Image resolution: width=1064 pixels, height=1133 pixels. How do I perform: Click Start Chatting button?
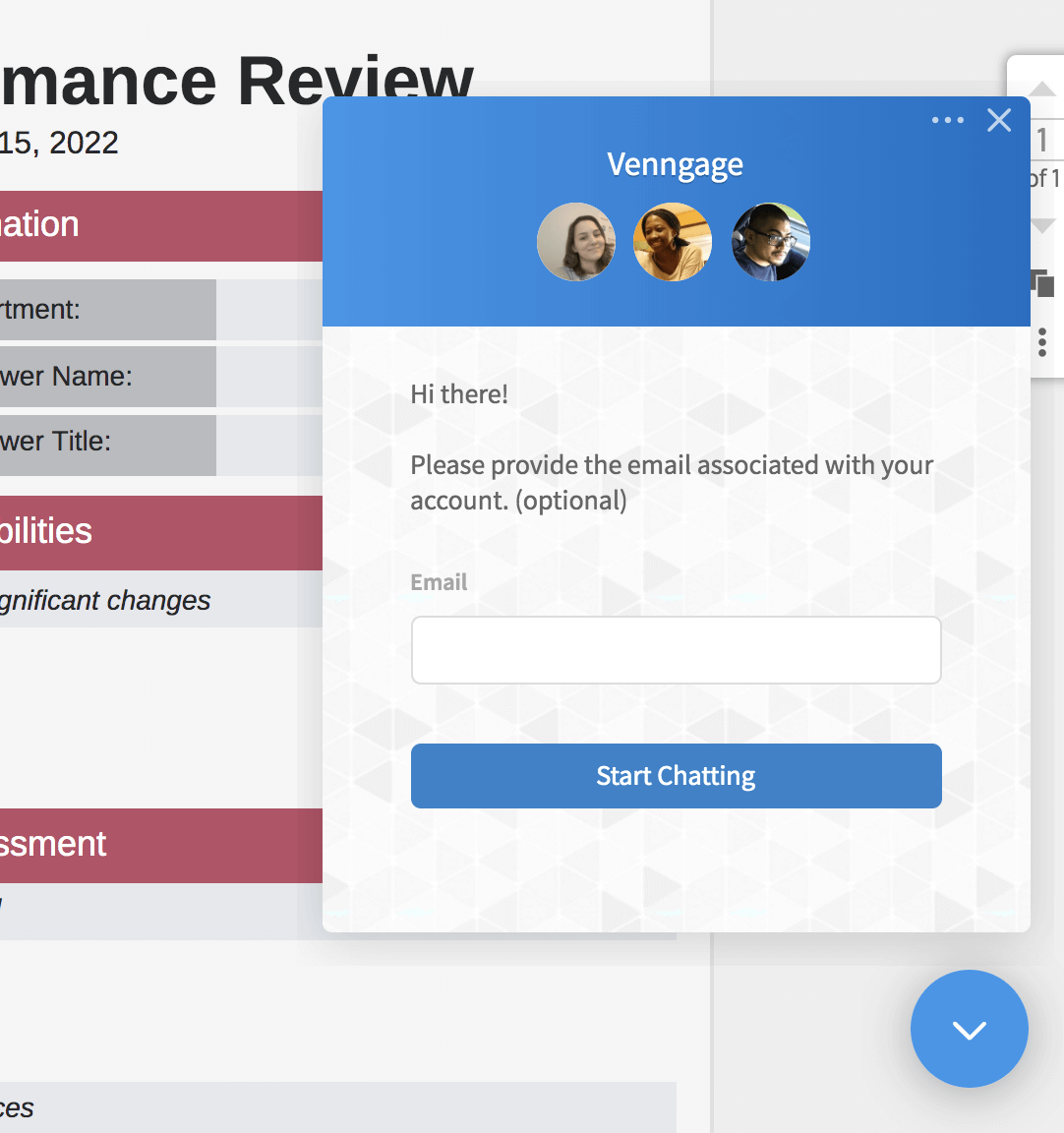tap(677, 775)
